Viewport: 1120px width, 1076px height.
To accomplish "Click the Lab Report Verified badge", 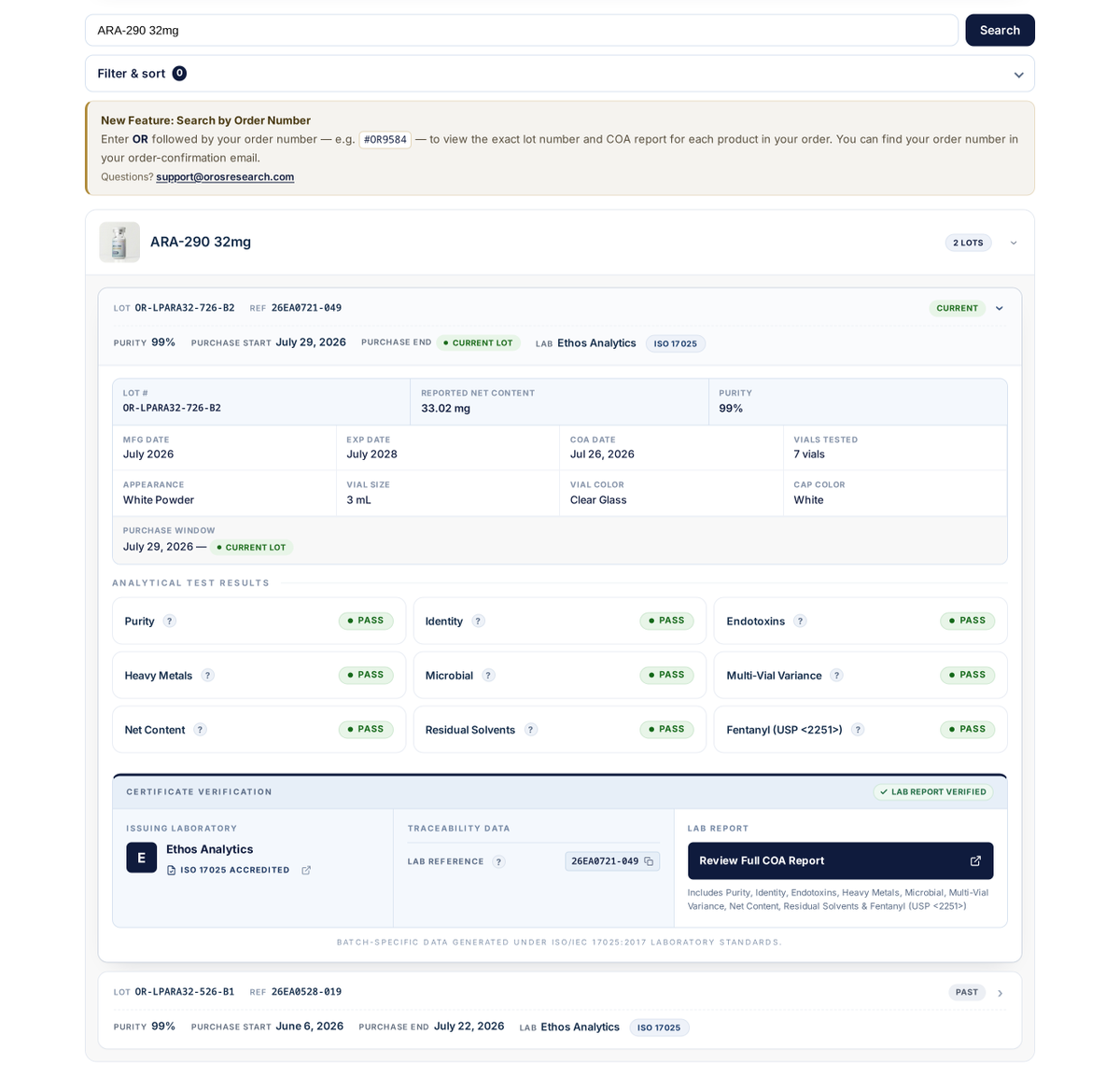I will coord(933,792).
